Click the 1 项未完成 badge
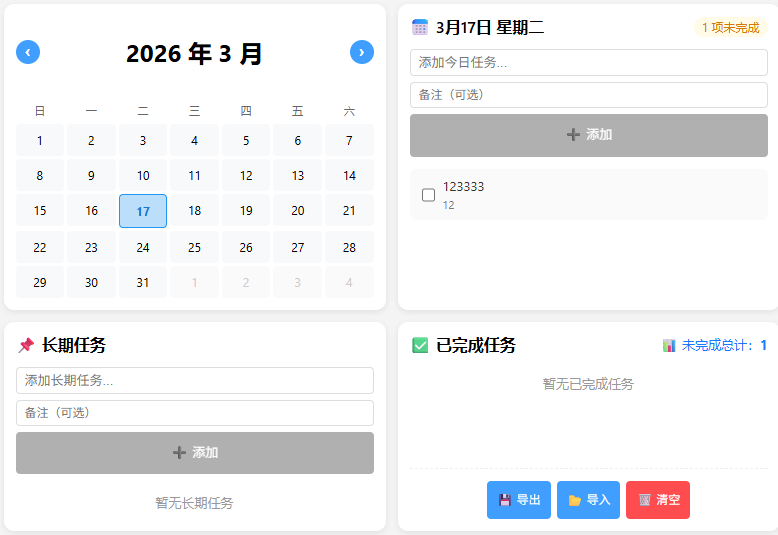The height and width of the screenshot is (535, 778). pyautogui.click(x=730, y=28)
